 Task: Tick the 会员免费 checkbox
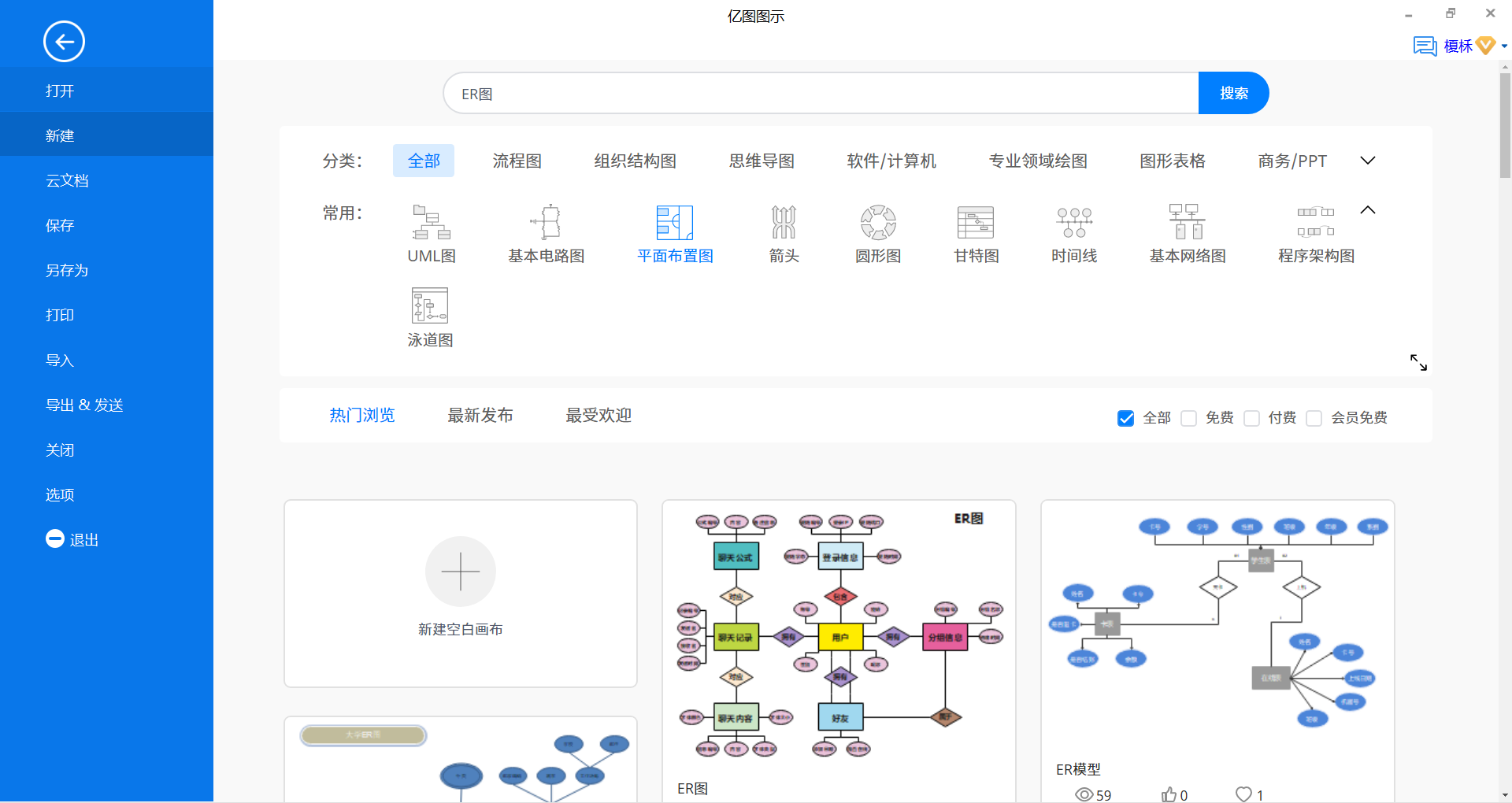coord(1314,418)
